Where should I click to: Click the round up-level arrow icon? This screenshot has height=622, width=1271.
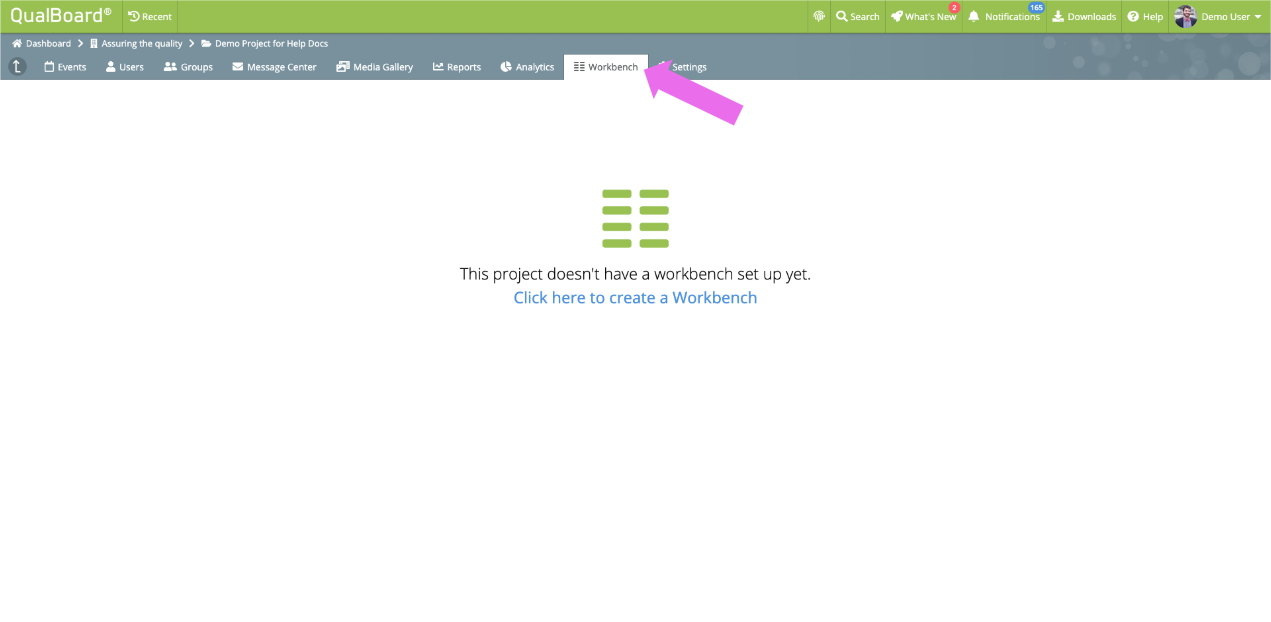pyautogui.click(x=17, y=67)
